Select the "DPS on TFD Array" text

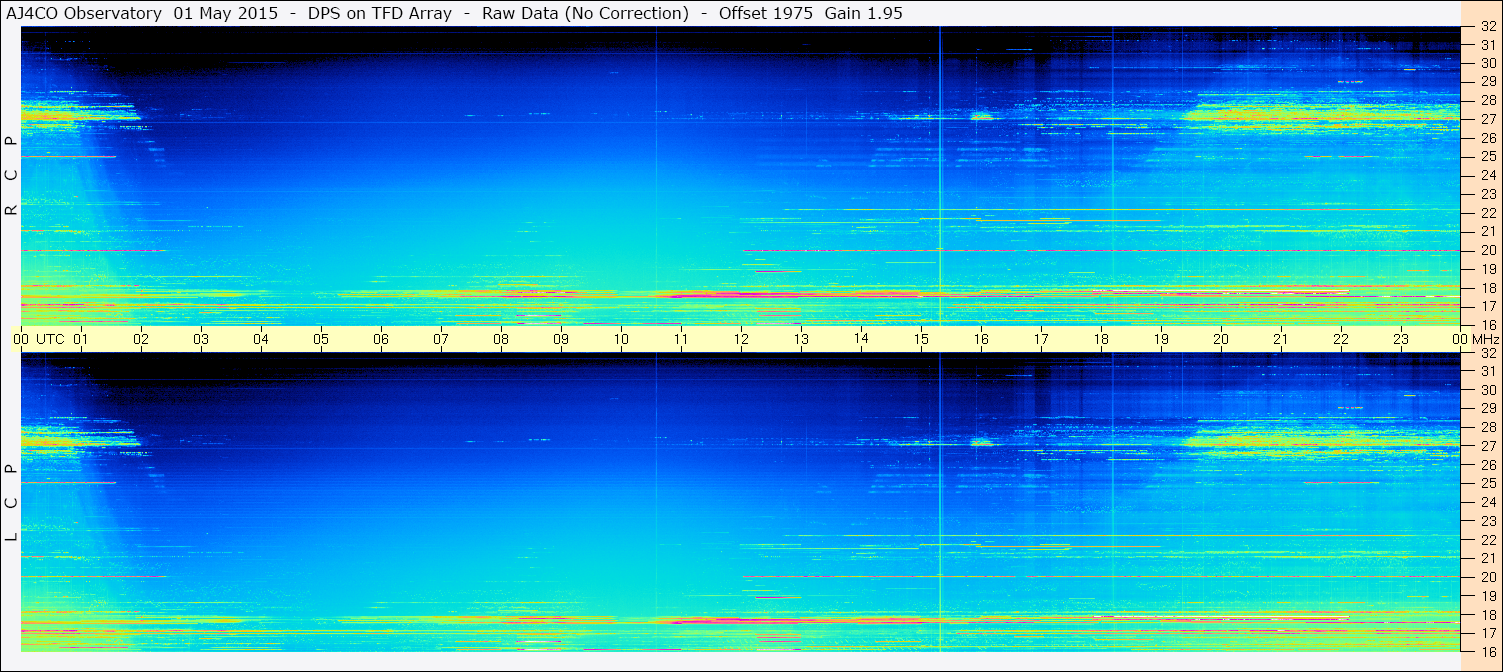[380, 13]
